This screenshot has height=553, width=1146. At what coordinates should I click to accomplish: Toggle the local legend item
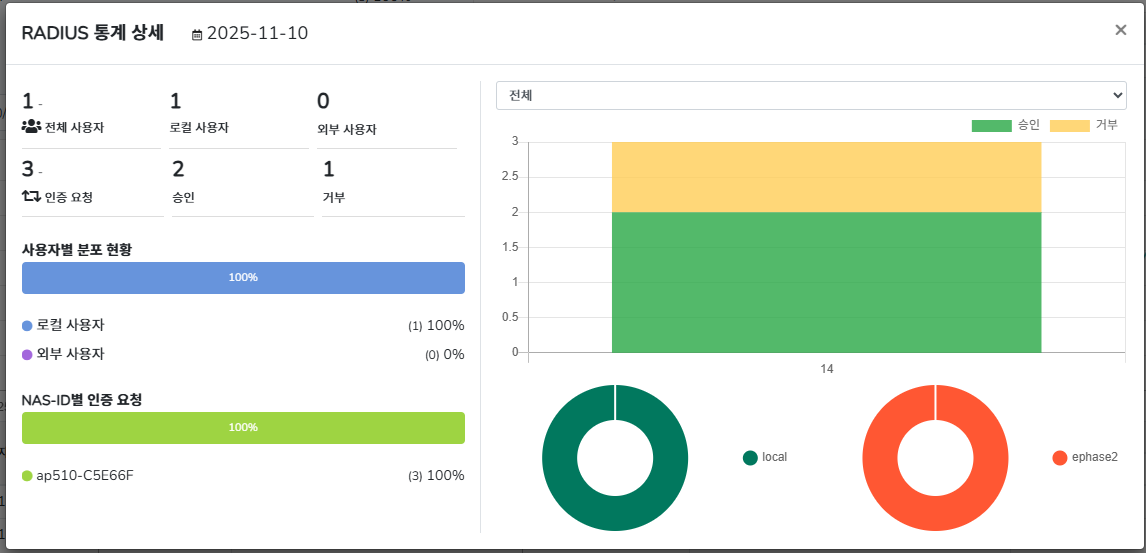point(765,457)
